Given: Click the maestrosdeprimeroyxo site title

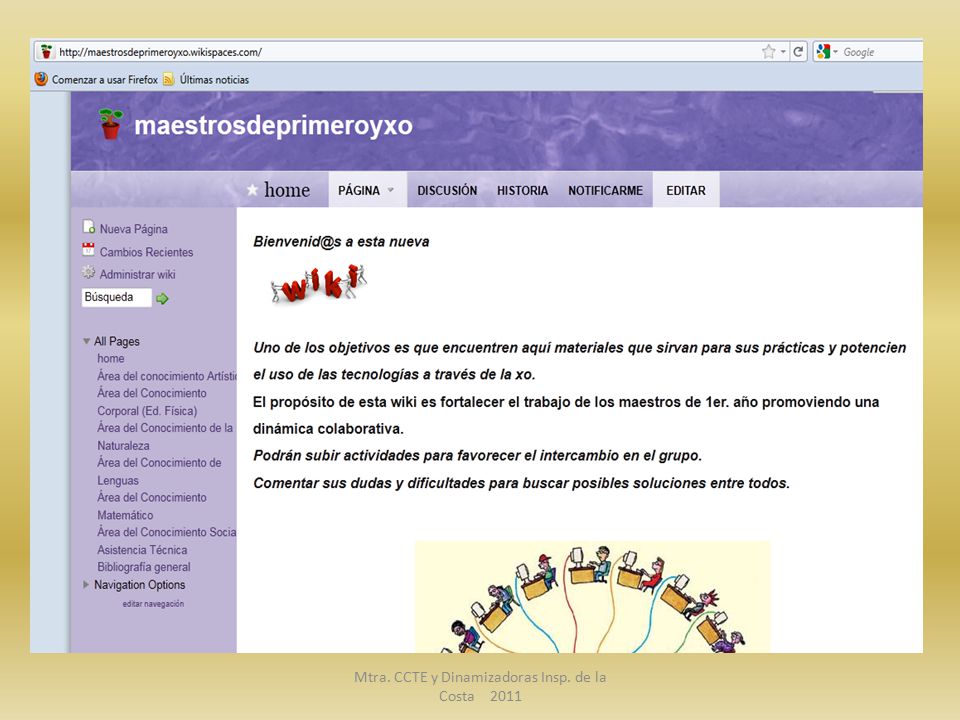Looking at the screenshot, I should point(273,126).
